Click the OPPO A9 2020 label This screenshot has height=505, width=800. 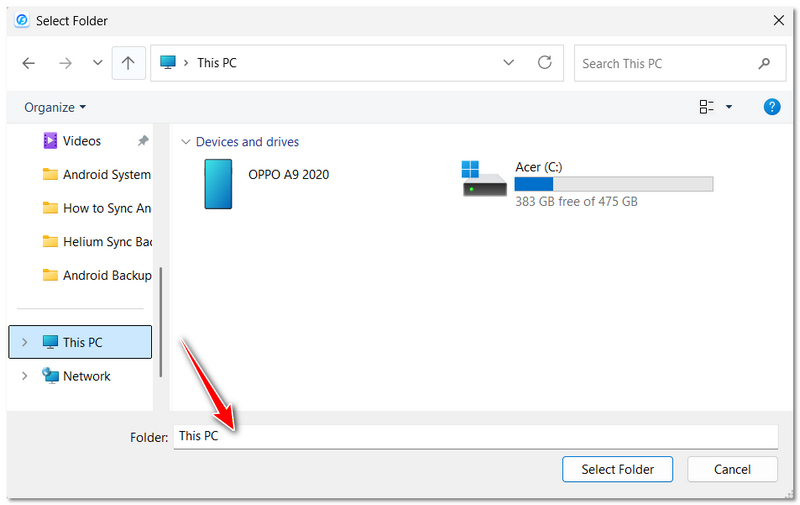pos(289,174)
